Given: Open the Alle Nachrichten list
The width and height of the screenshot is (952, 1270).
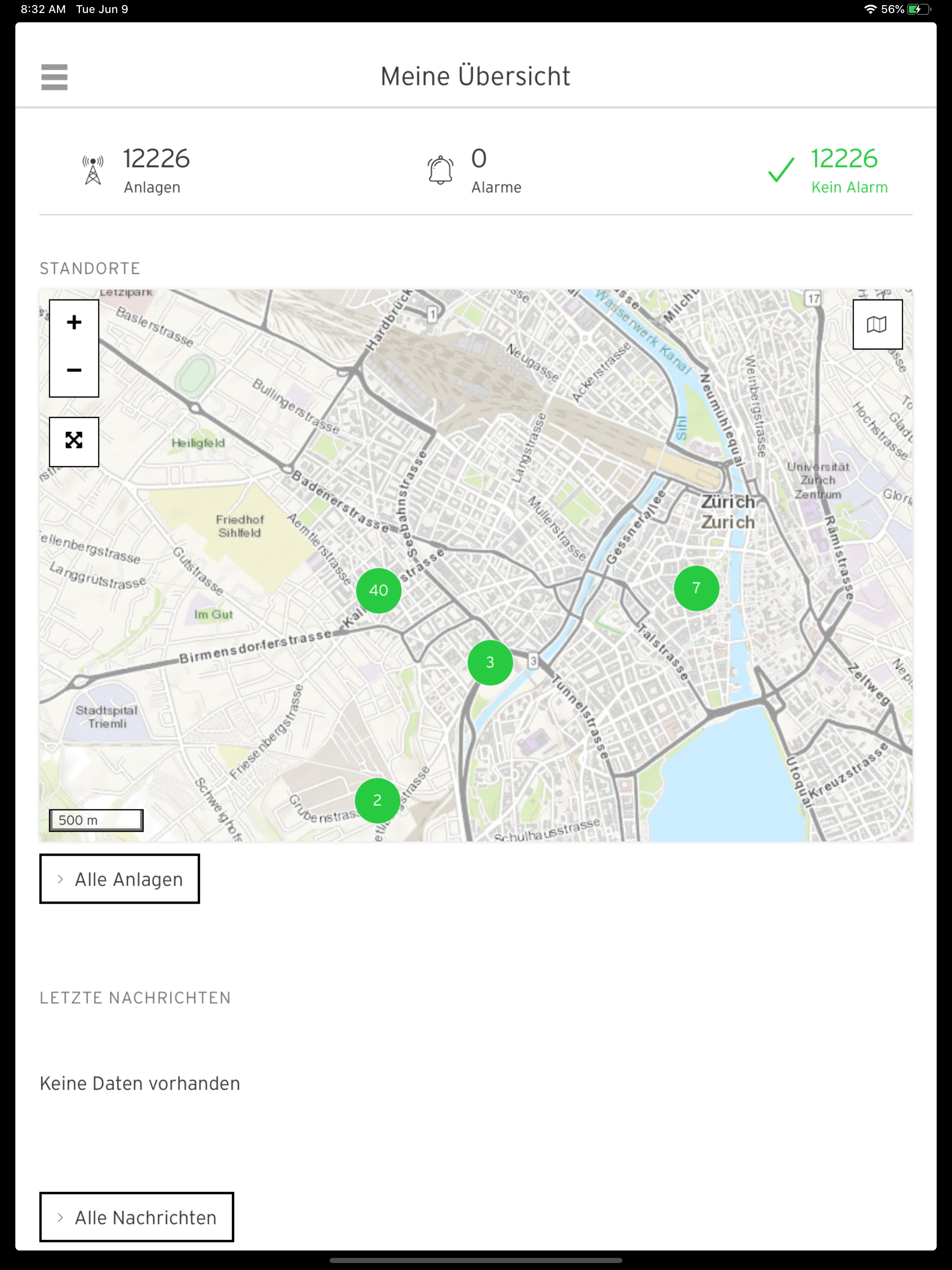Looking at the screenshot, I should (x=137, y=1217).
